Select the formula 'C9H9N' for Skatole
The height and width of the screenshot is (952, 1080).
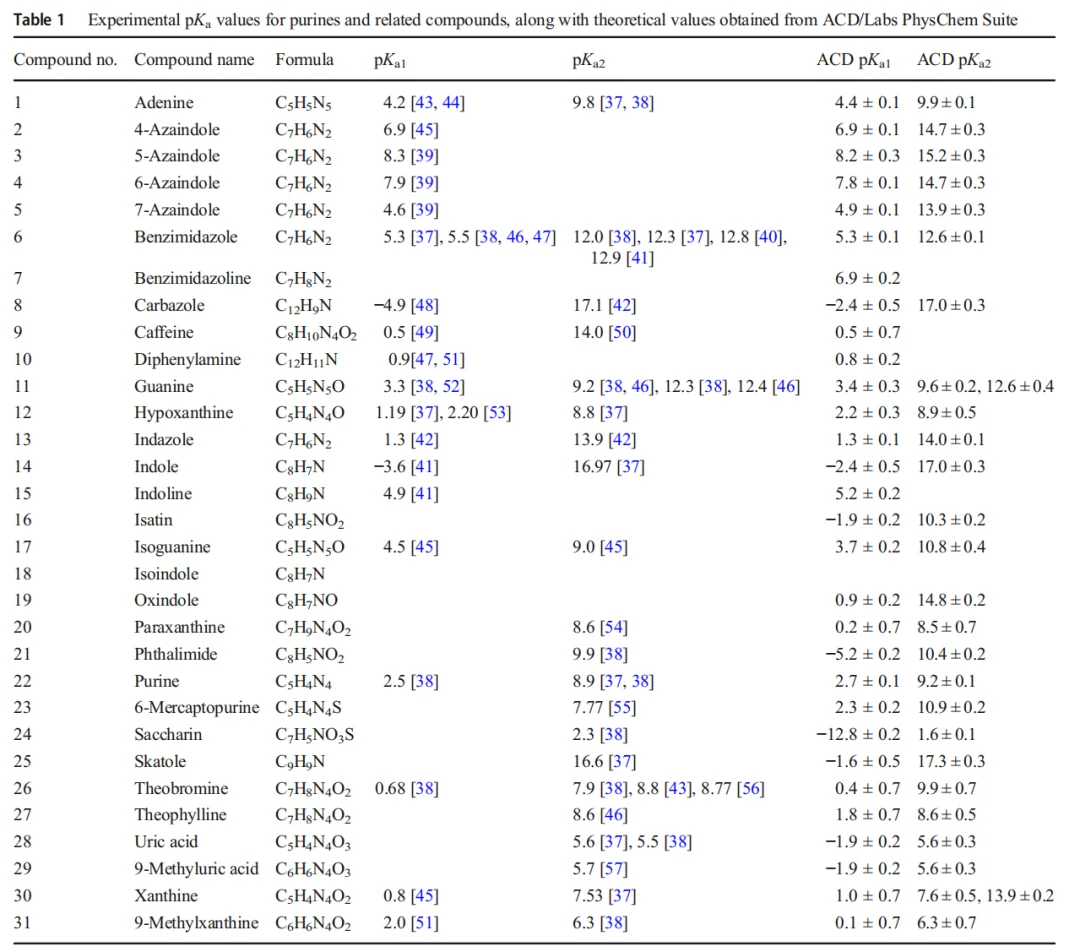point(300,762)
